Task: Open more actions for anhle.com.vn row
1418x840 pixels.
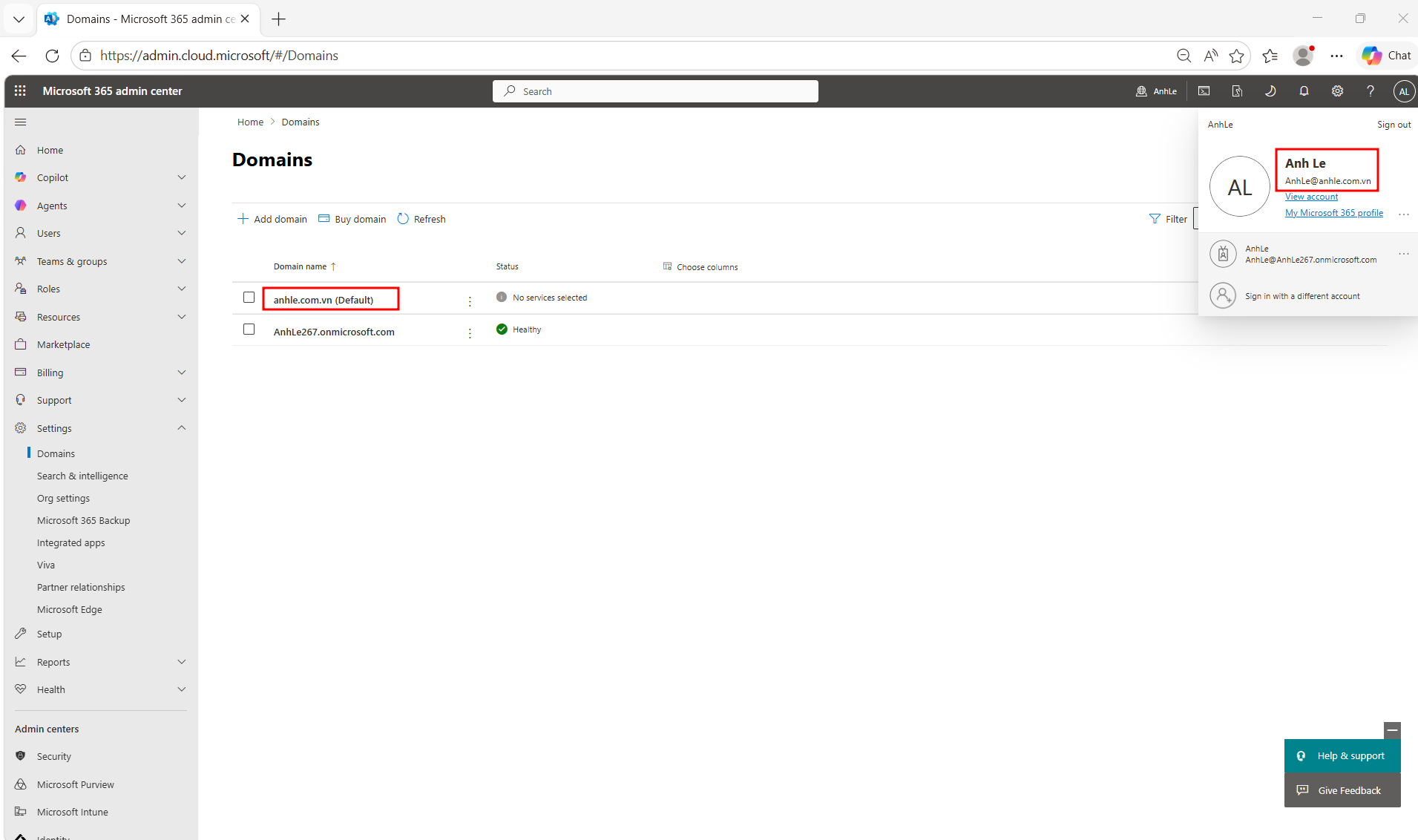Action: [x=470, y=301]
